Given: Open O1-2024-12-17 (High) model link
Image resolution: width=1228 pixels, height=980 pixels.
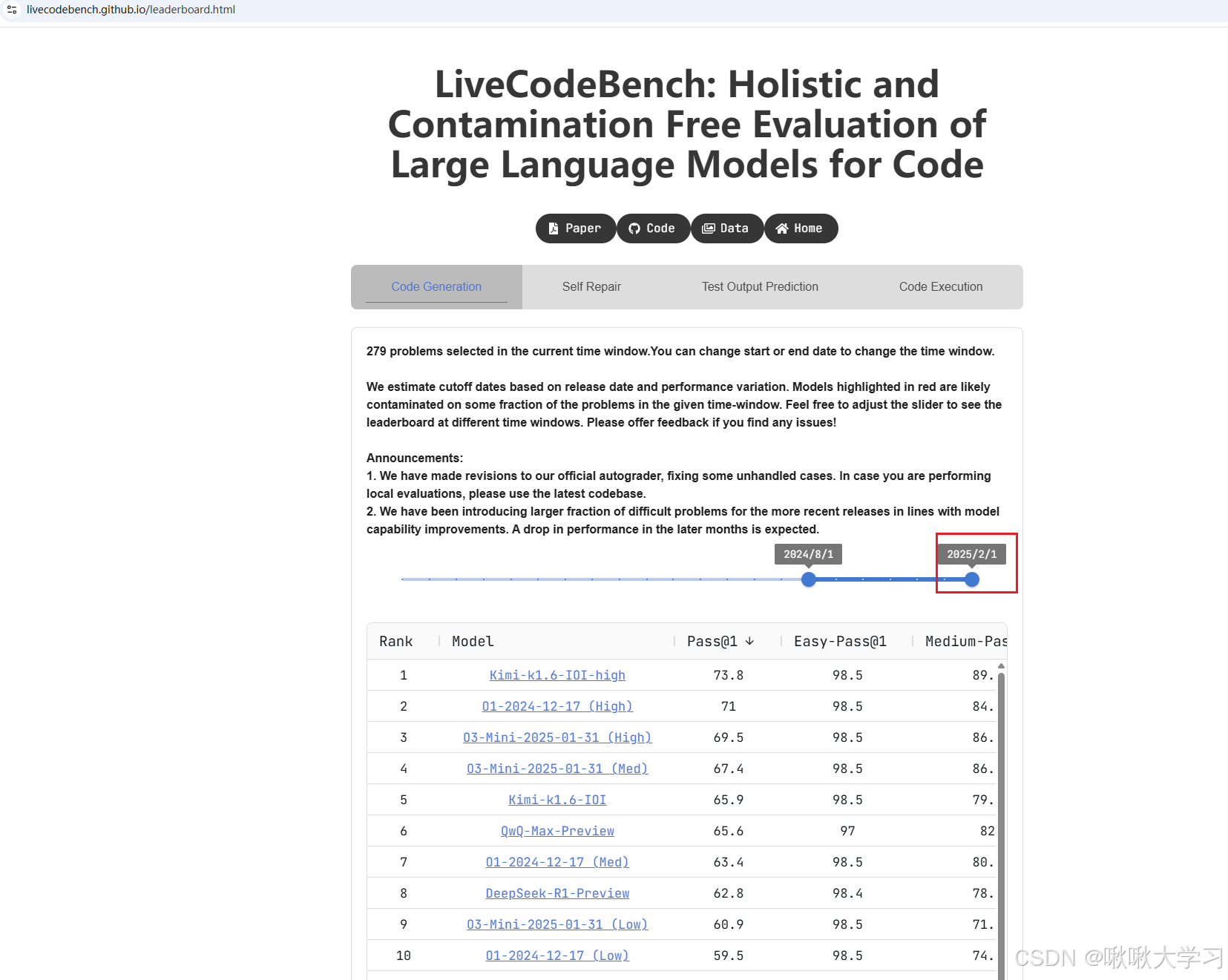Looking at the screenshot, I should [x=557, y=706].
